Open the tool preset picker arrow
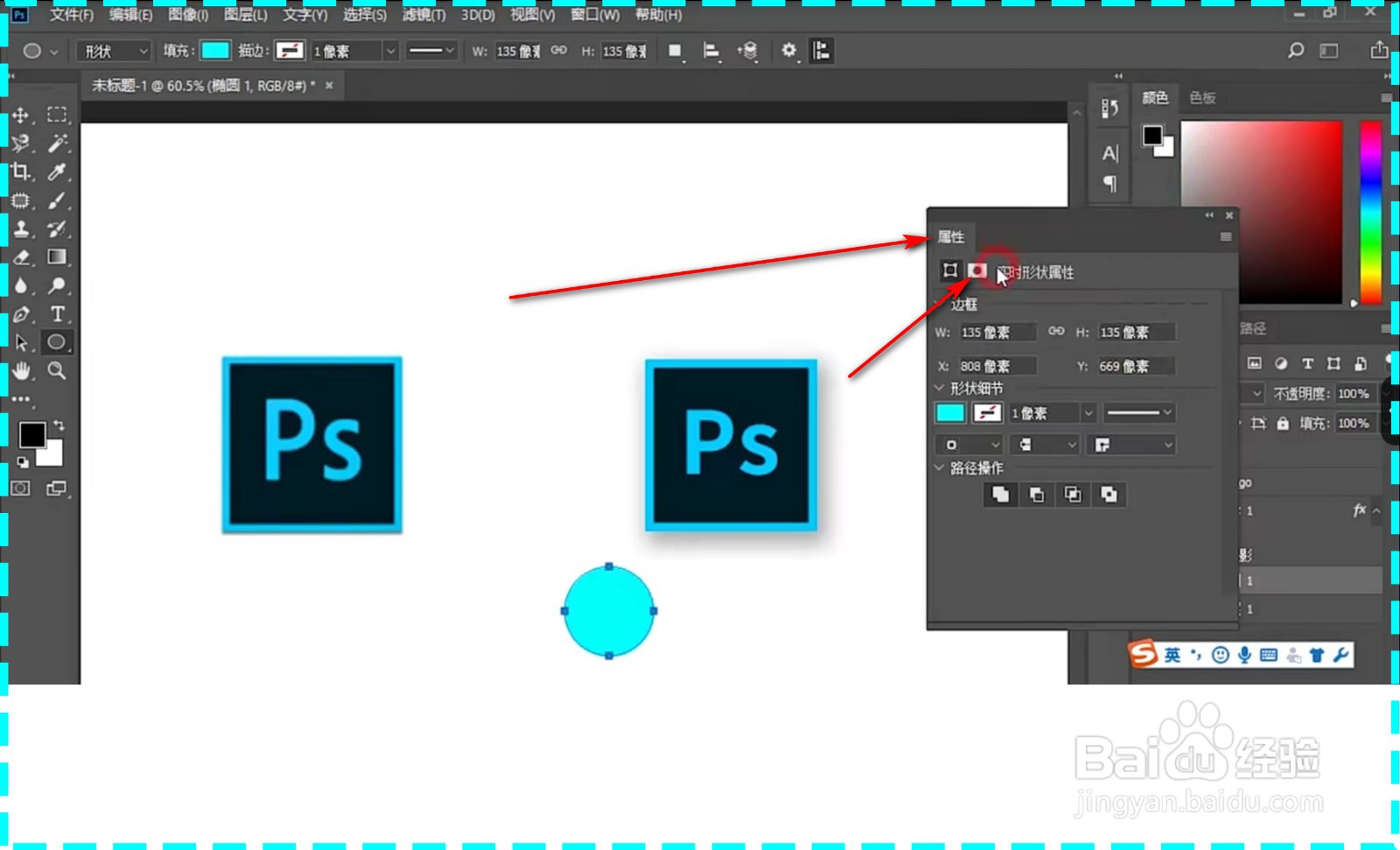 (x=54, y=52)
